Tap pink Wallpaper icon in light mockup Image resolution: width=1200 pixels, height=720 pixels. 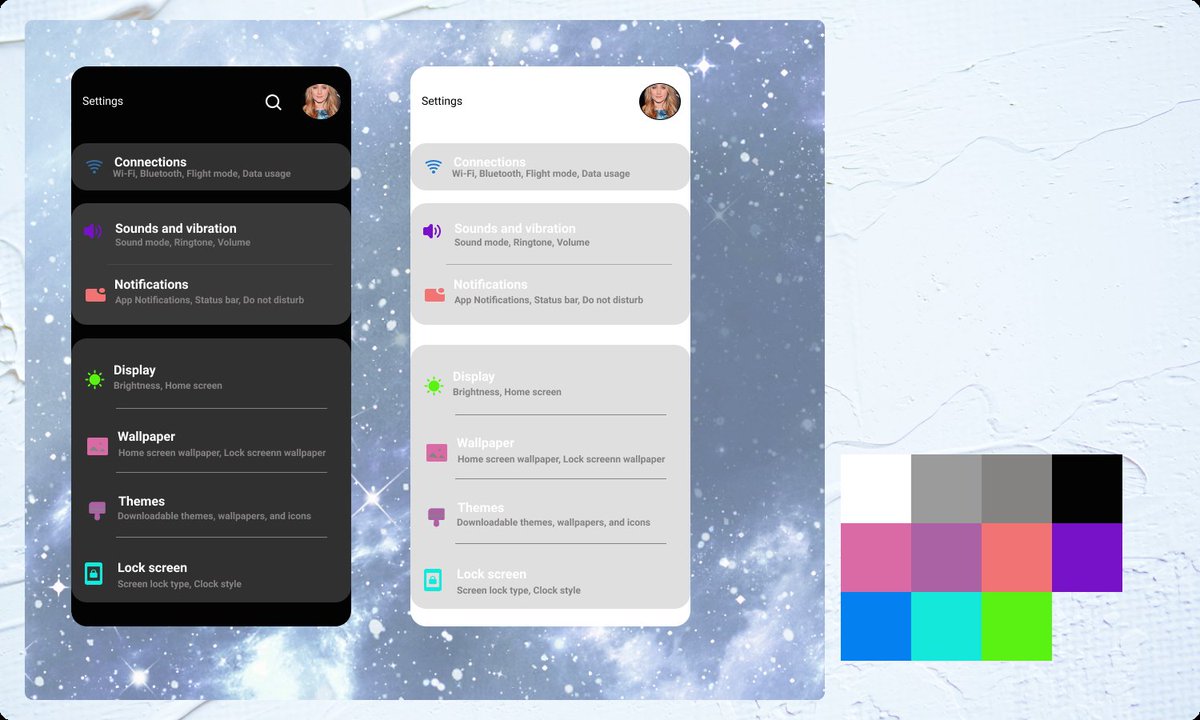click(437, 453)
